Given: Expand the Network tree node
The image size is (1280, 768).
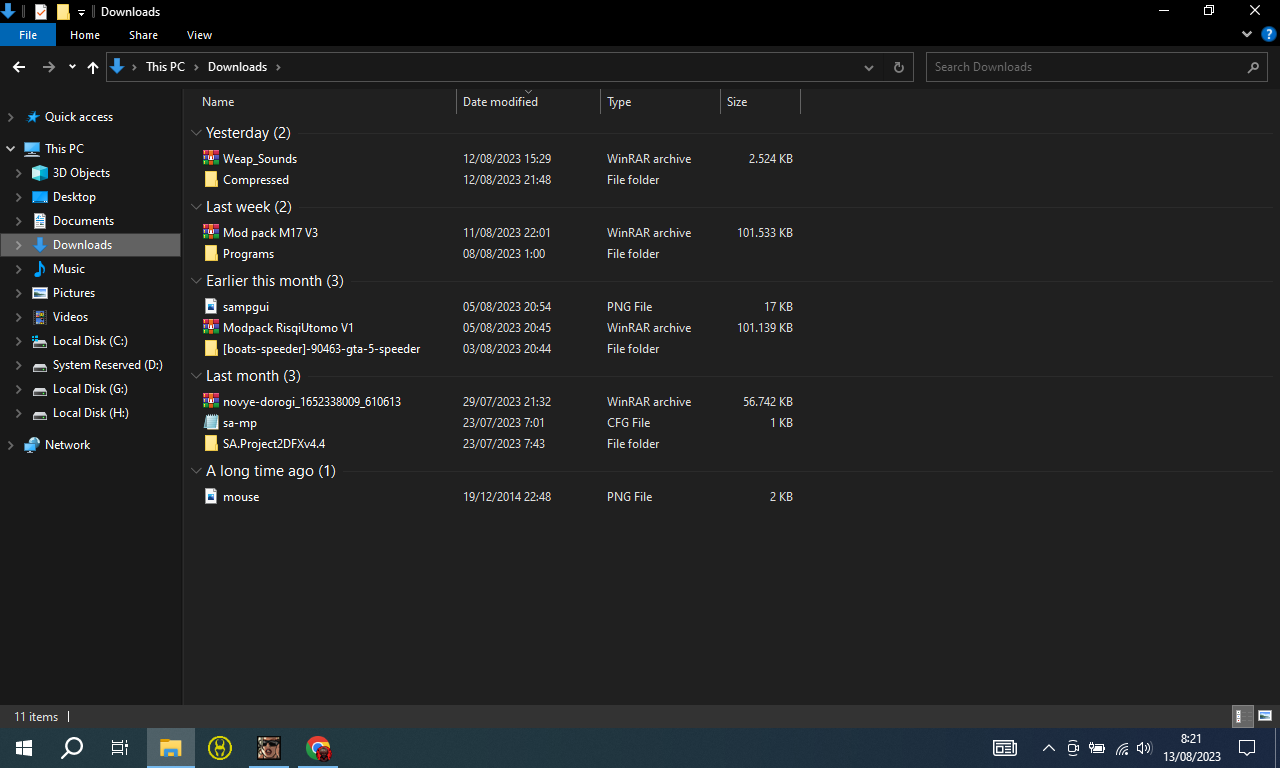Looking at the screenshot, I should point(10,445).
